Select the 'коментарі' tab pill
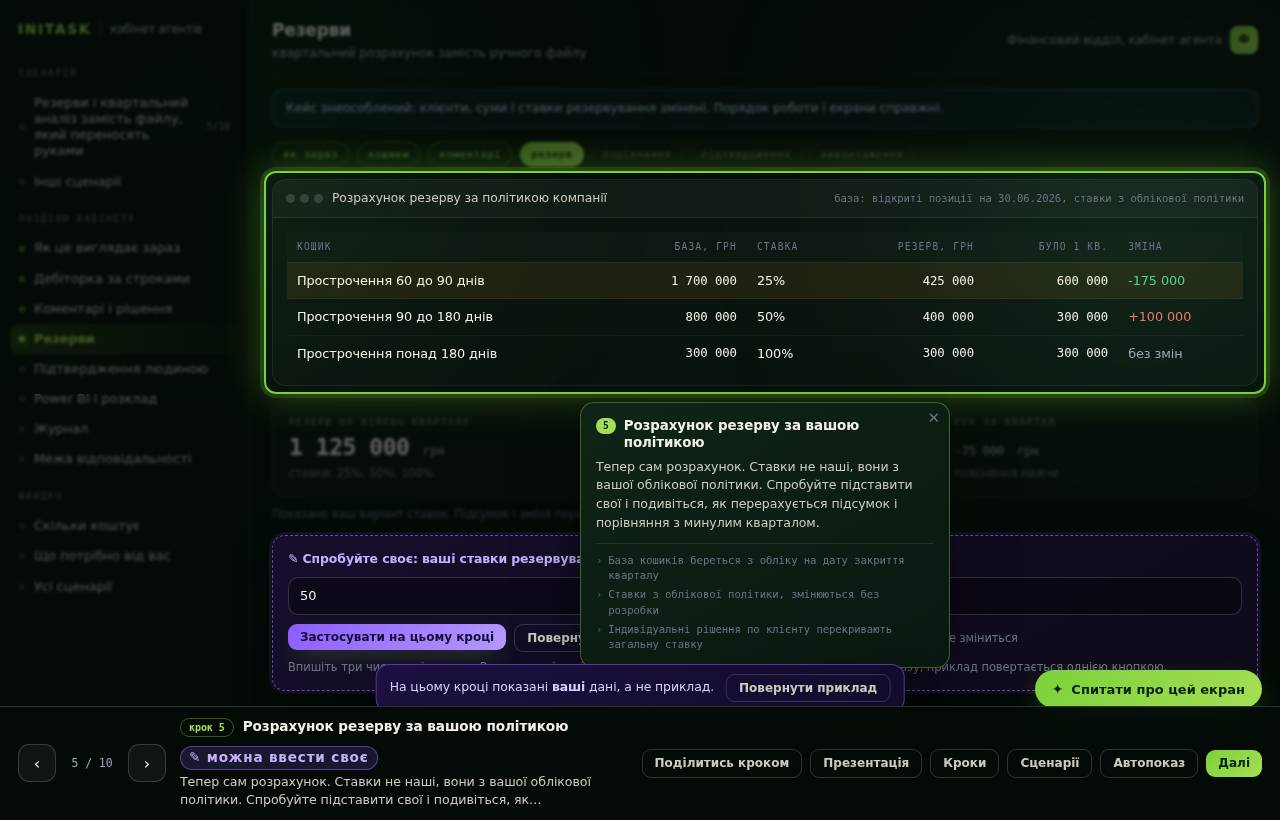This screenshot has width=1280, height=820. point(470,154)
